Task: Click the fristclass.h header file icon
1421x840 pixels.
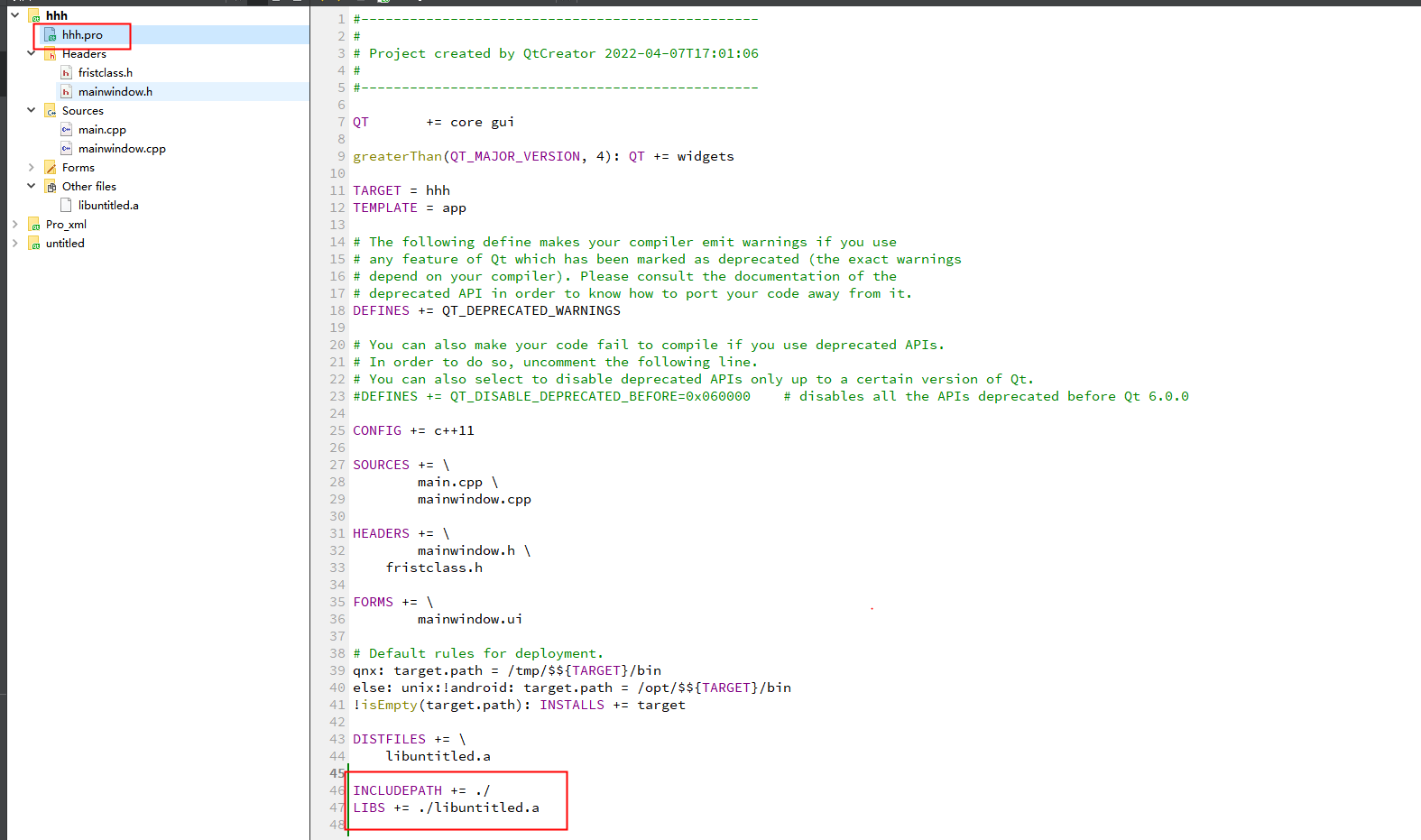Action: click(x=66, y=73)
